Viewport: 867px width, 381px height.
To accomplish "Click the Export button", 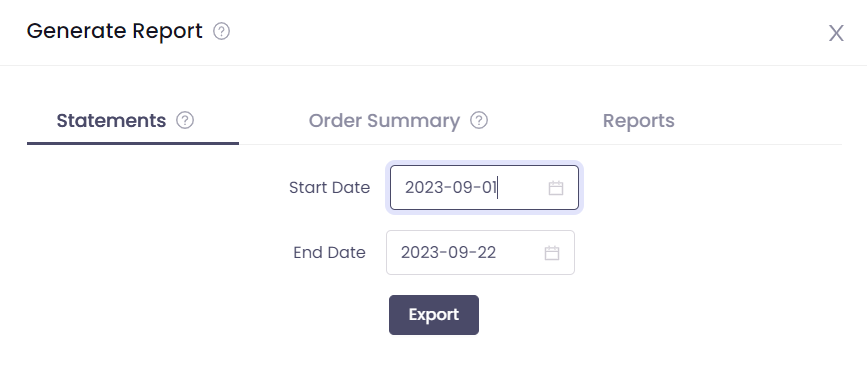I will (434, 315).
